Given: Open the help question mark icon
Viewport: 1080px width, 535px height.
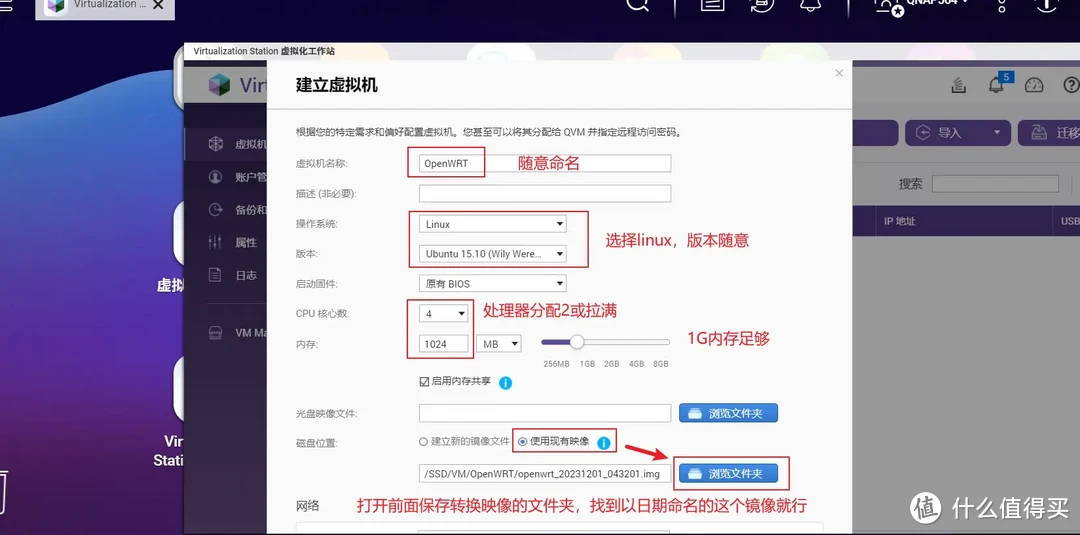Looking at the screenshot, I should coord(1071,85).
